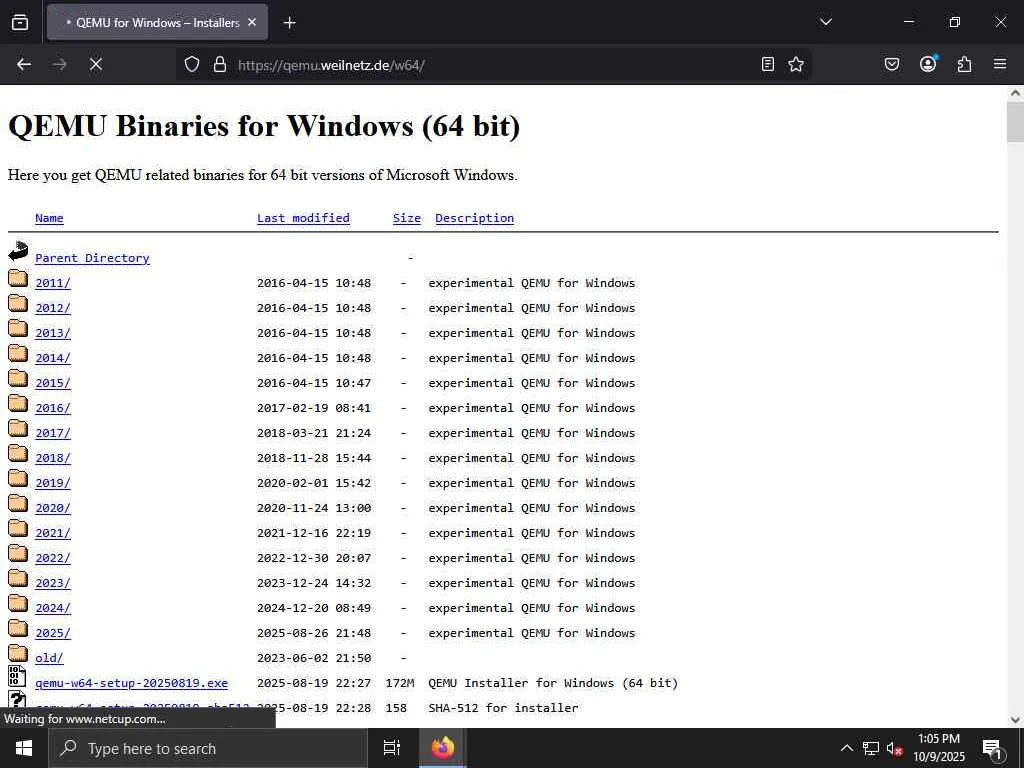Click the 172M file size text
The image size is (1024, 768).
coord(400,683)
